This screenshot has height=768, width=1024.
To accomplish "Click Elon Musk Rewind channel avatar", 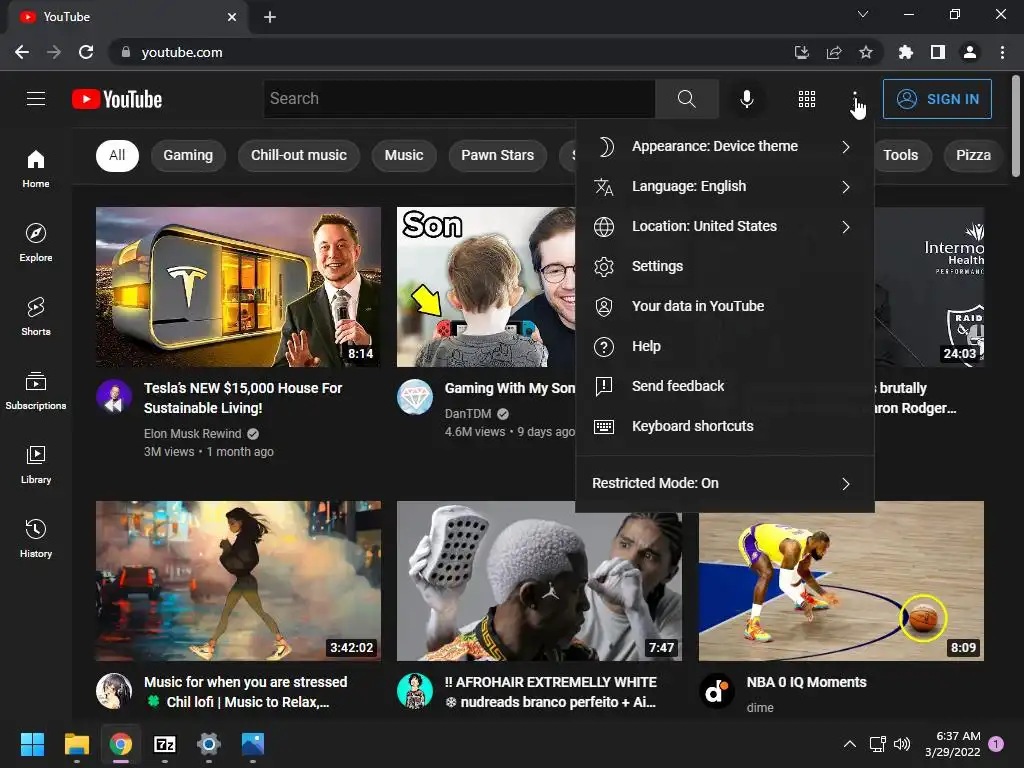I will click(x=114, y=397).
